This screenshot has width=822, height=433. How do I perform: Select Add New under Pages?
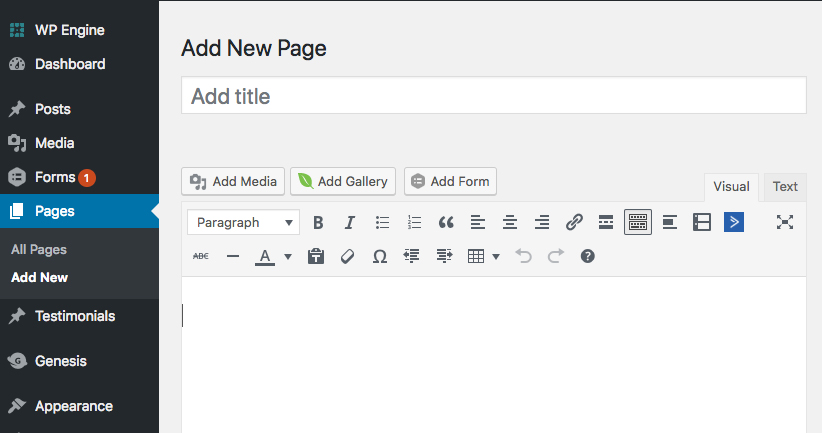pos(39,277)
